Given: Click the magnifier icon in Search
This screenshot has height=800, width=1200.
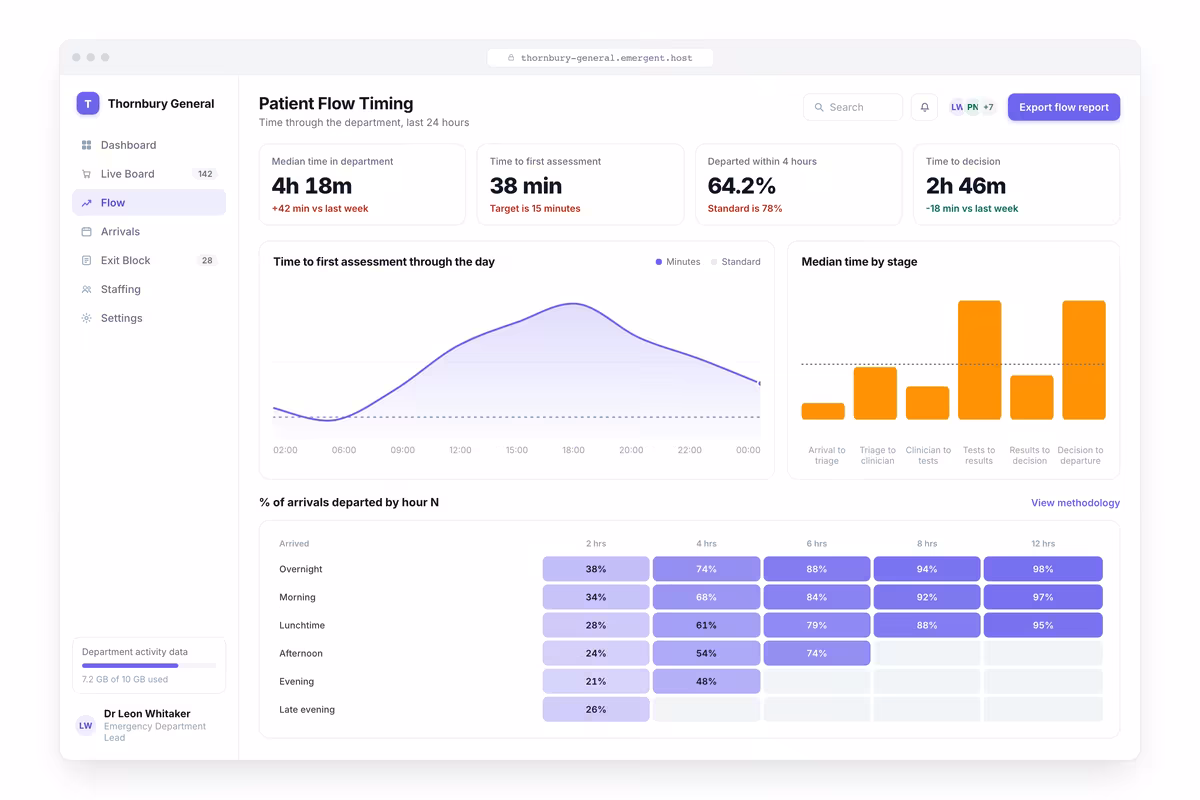Looking at the screenshot, I should (x=819, y=107).
